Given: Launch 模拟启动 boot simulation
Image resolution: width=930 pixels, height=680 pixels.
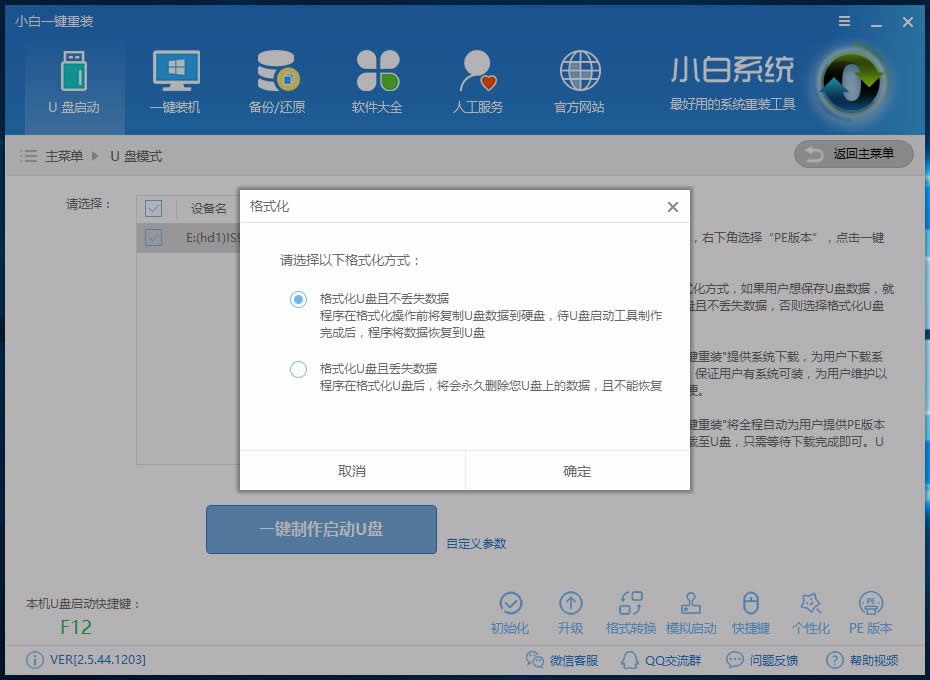Looking at the screenshot, I should click(692, 611).
